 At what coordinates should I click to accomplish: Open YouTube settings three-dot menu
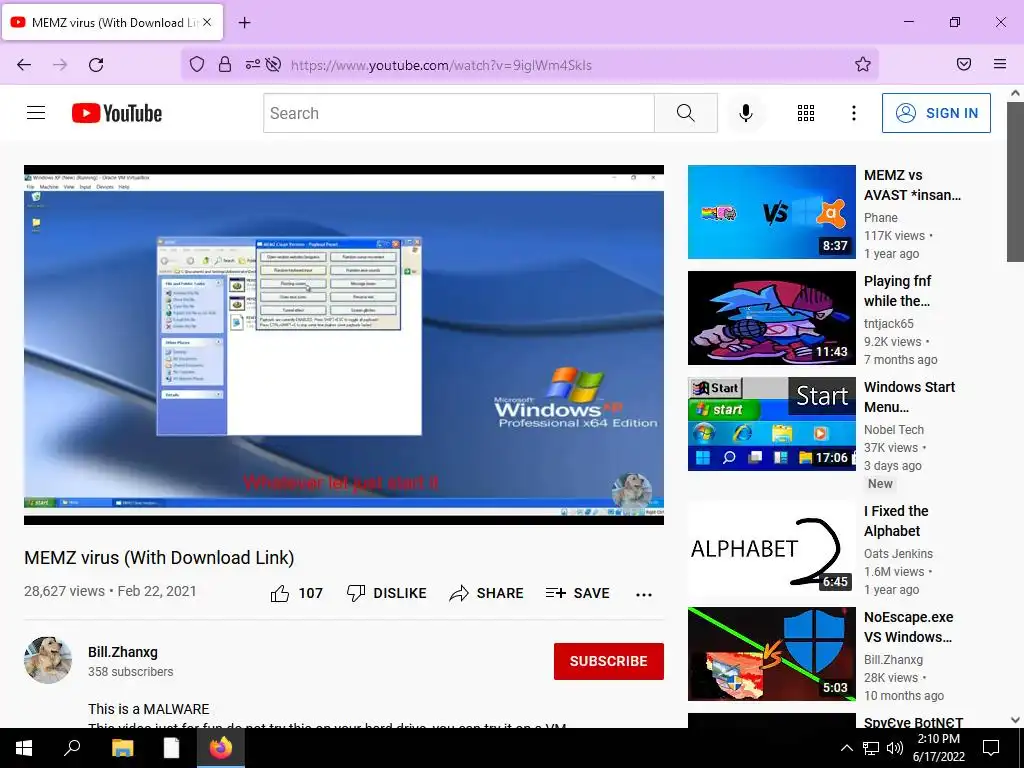click(854, 113)
